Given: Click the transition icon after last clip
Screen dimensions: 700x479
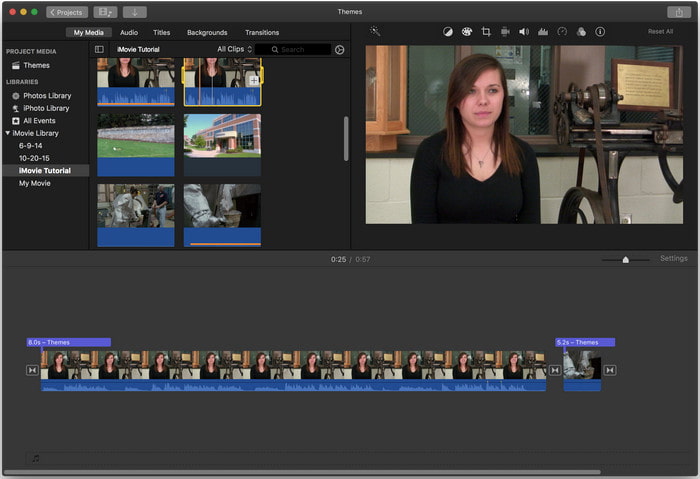Looking at the screenshot, I should (610, 370).
